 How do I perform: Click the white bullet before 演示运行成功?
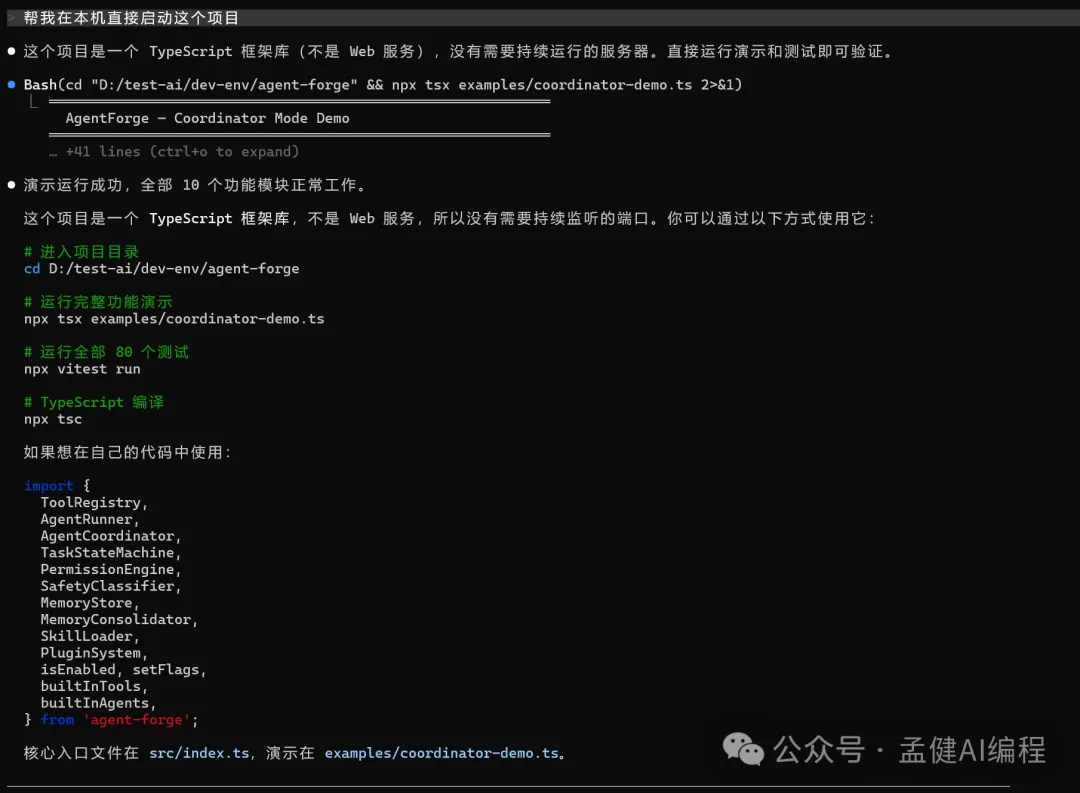11,185
